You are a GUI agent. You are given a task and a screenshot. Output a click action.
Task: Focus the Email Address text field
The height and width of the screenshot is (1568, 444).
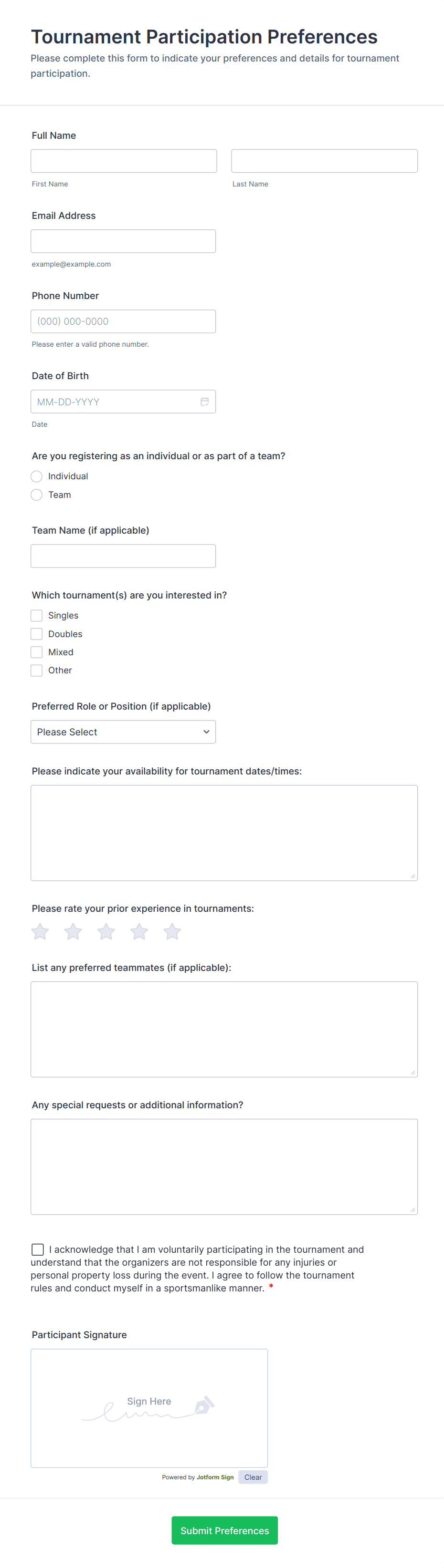click(123, 241)
